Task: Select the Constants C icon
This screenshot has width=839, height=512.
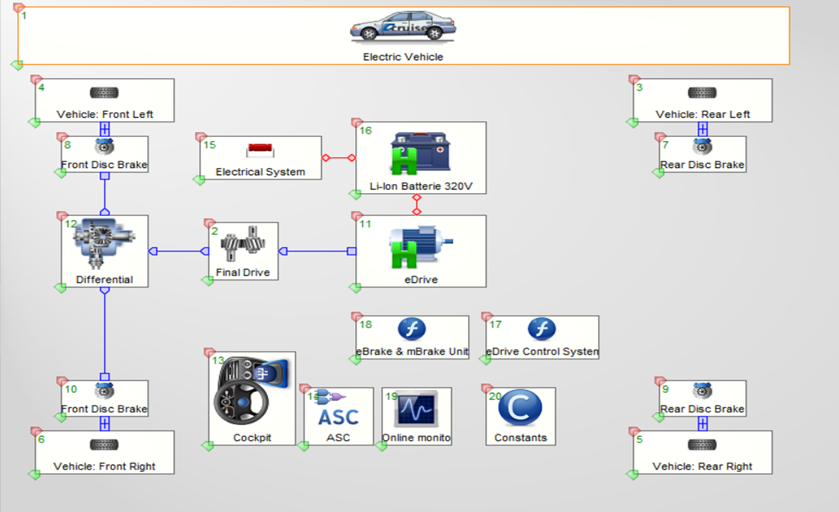Action: (x=519, y=409)
